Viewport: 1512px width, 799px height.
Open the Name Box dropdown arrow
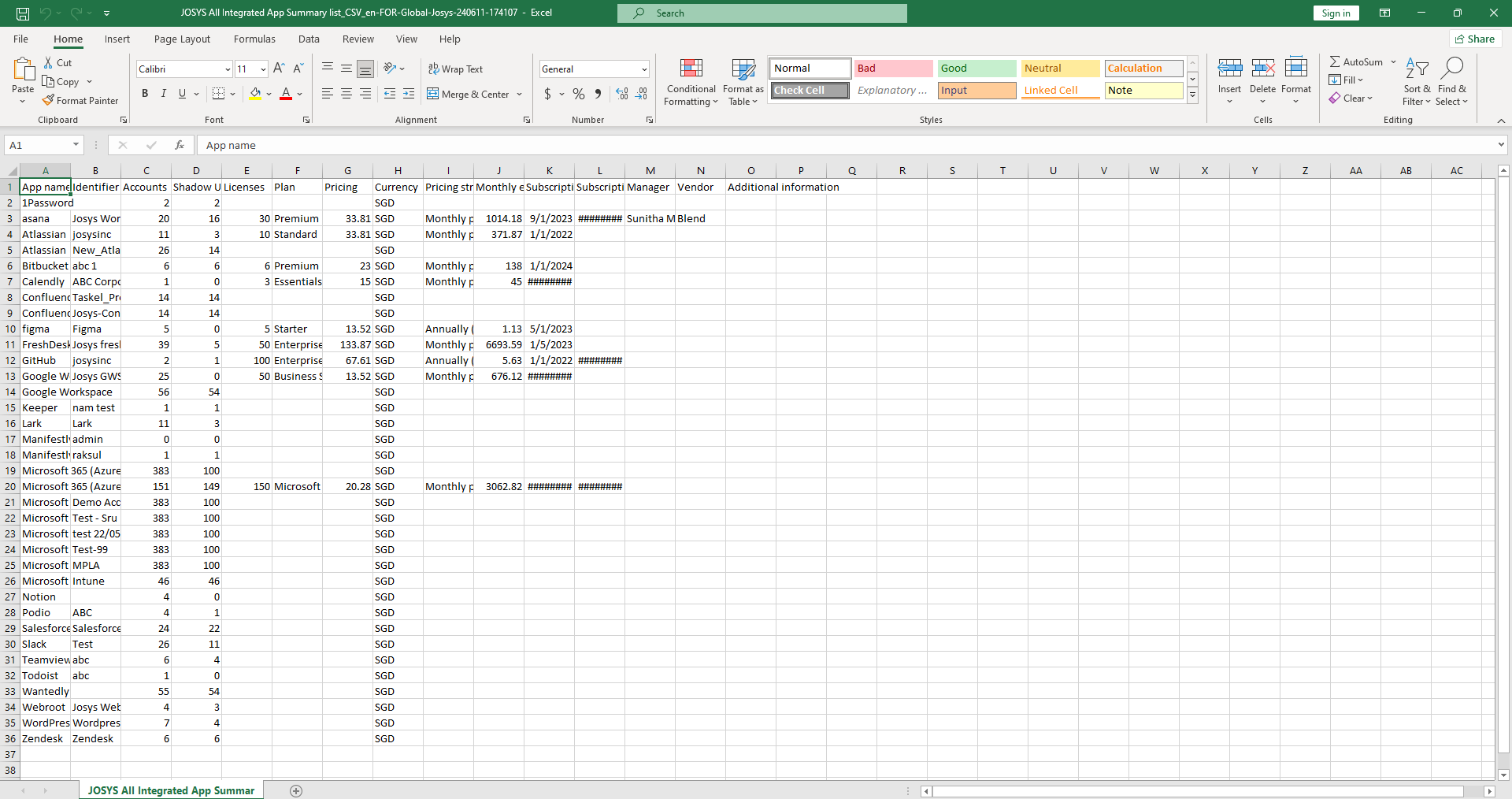tap(76, 145)
